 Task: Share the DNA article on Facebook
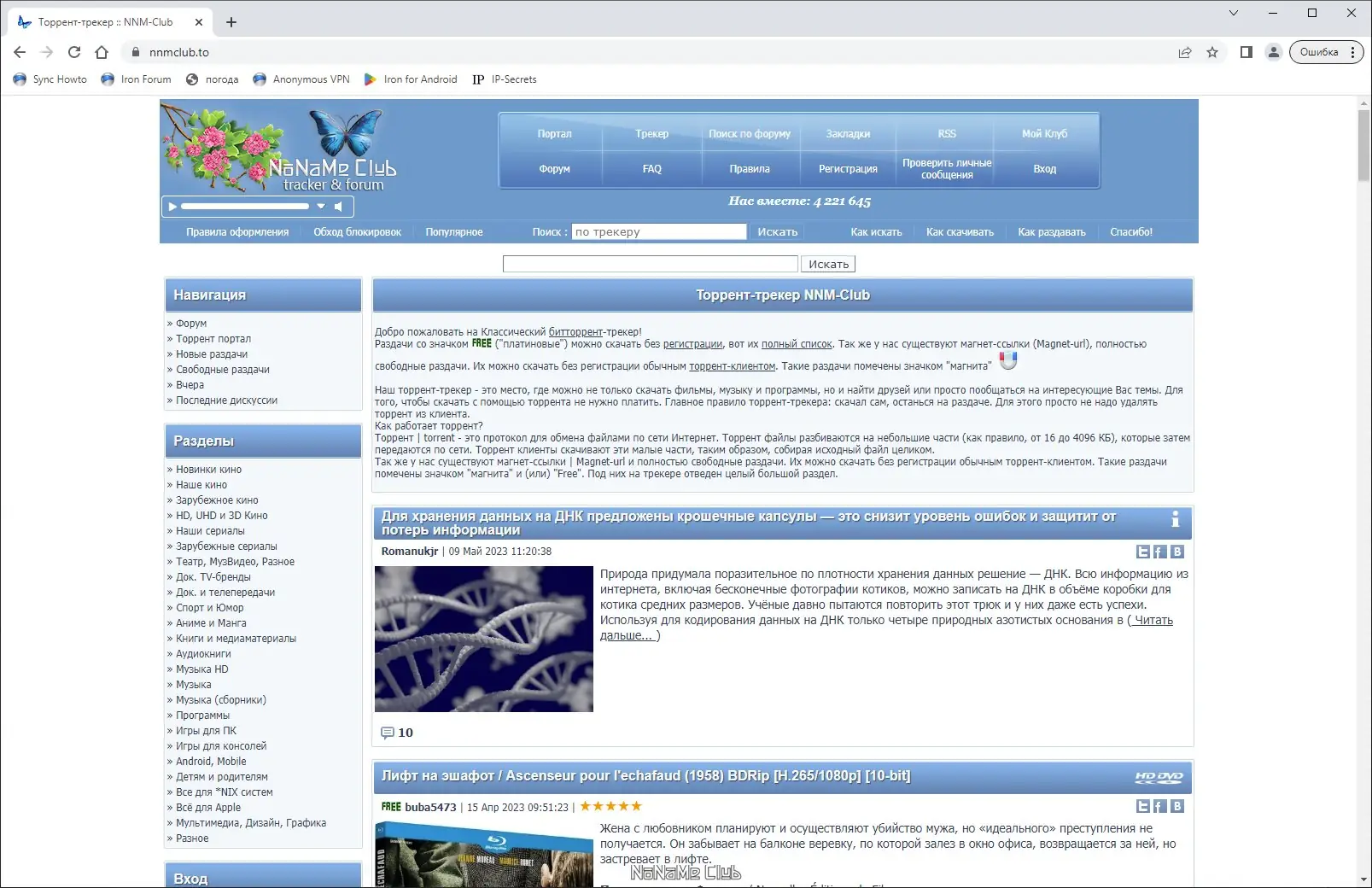(1160, 552)
